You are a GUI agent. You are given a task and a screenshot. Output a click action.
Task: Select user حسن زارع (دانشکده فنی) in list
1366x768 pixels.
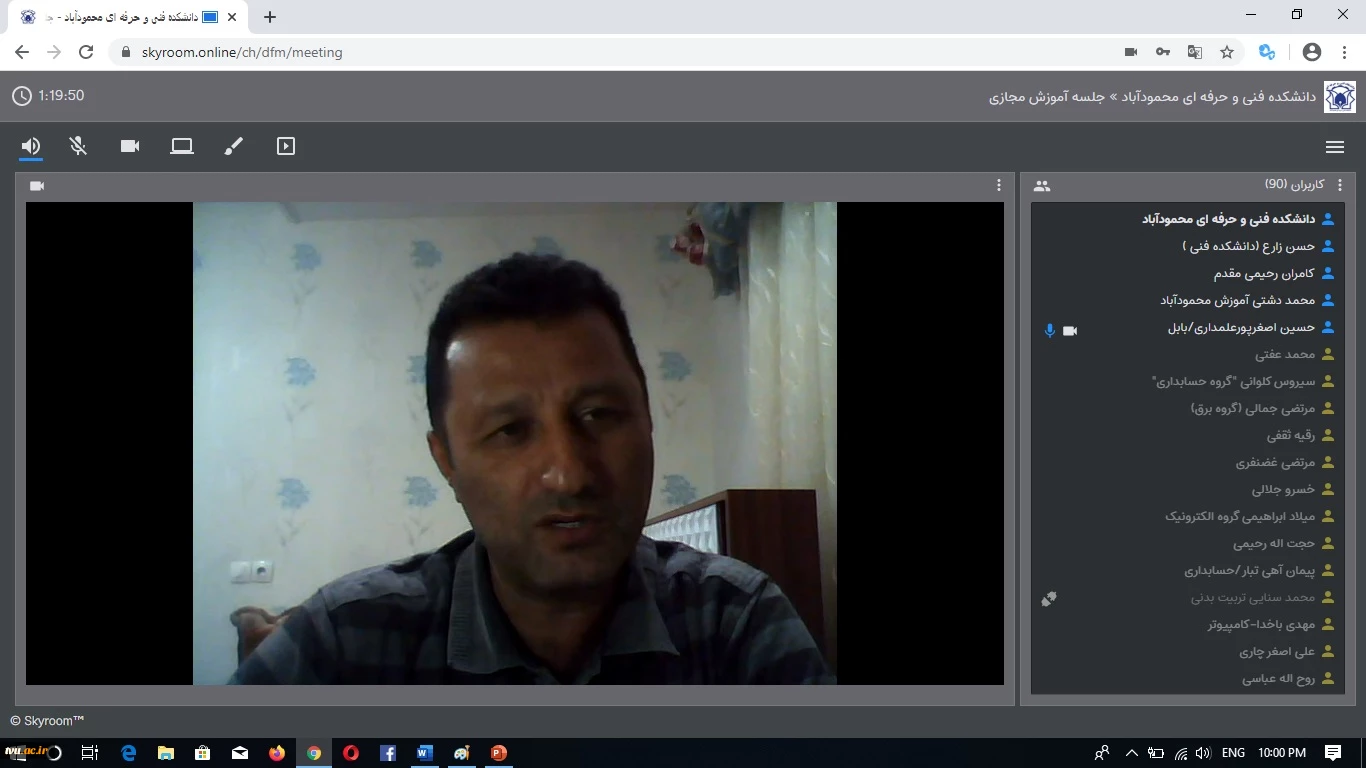click(x=1248, y=246)
